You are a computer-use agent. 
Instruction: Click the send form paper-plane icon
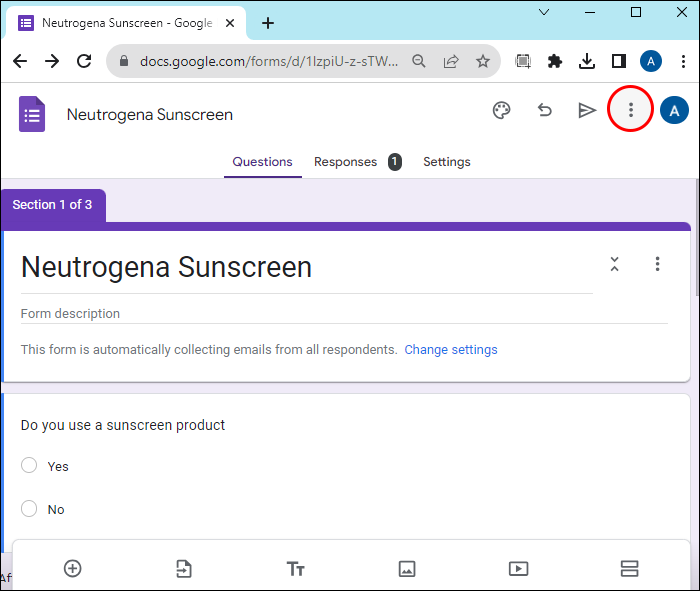[x=587, y=110]
